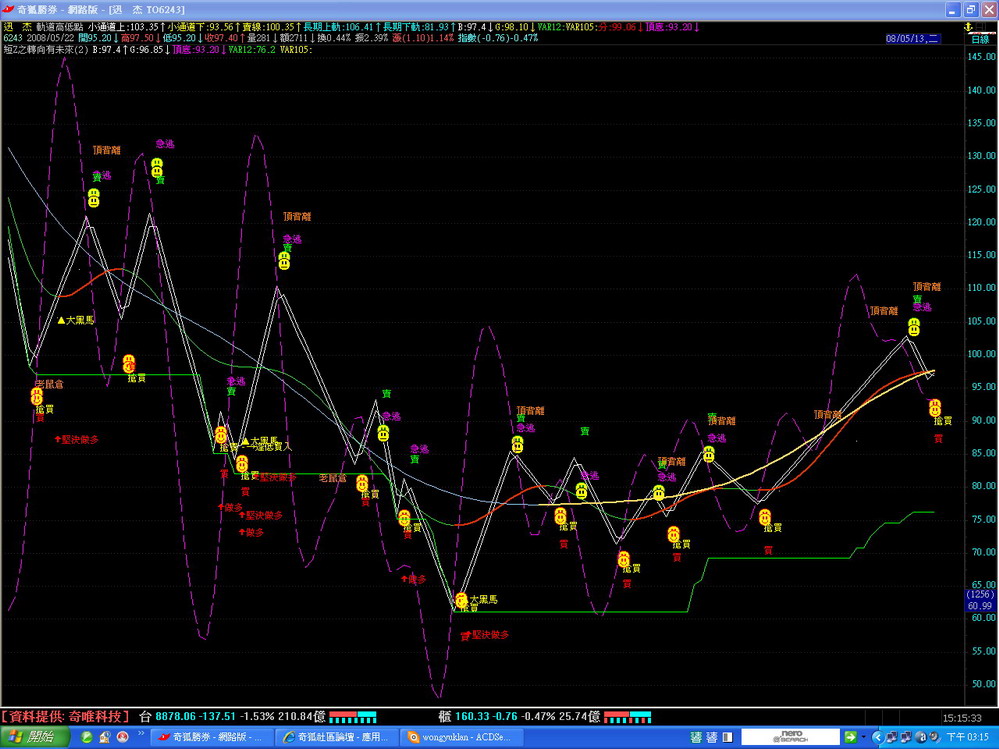Click the 大黑馬 triangle marker near 105
Screen dimensions: 999x749
pos(61,320)
